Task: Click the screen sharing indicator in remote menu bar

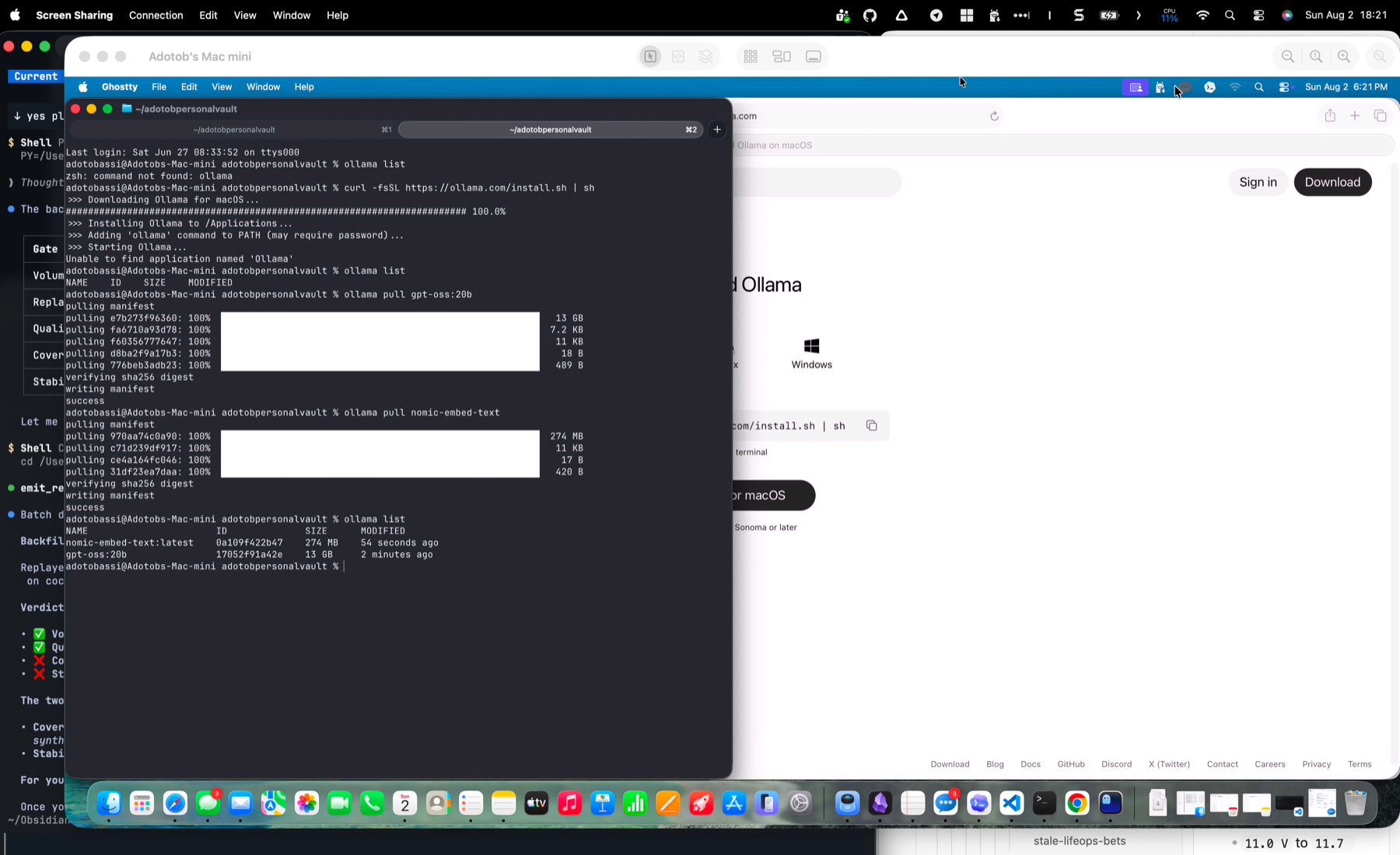Action: [x=1136, y=87]
